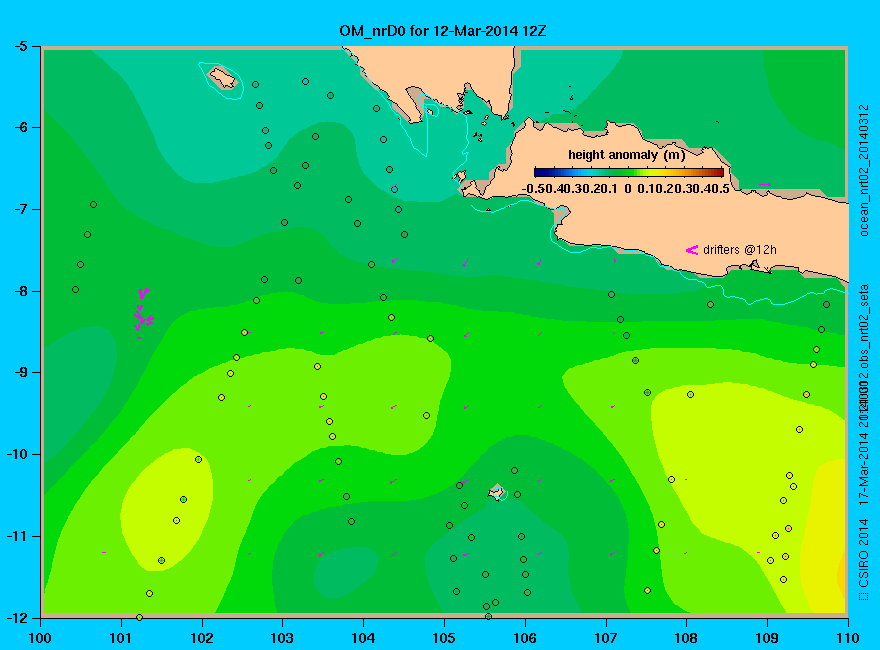Click the y-axis label -10
The image size is (880, 650).
(x=17, y=454)
